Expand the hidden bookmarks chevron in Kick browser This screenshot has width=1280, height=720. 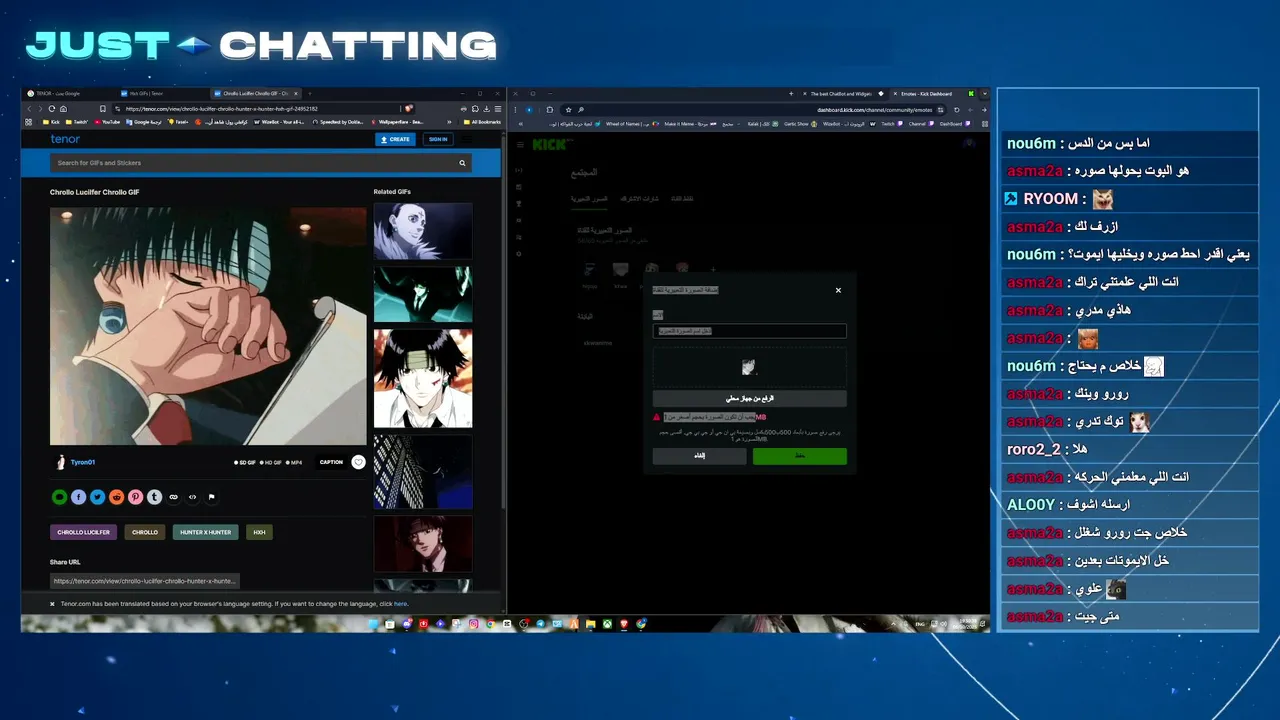point(520,124)
